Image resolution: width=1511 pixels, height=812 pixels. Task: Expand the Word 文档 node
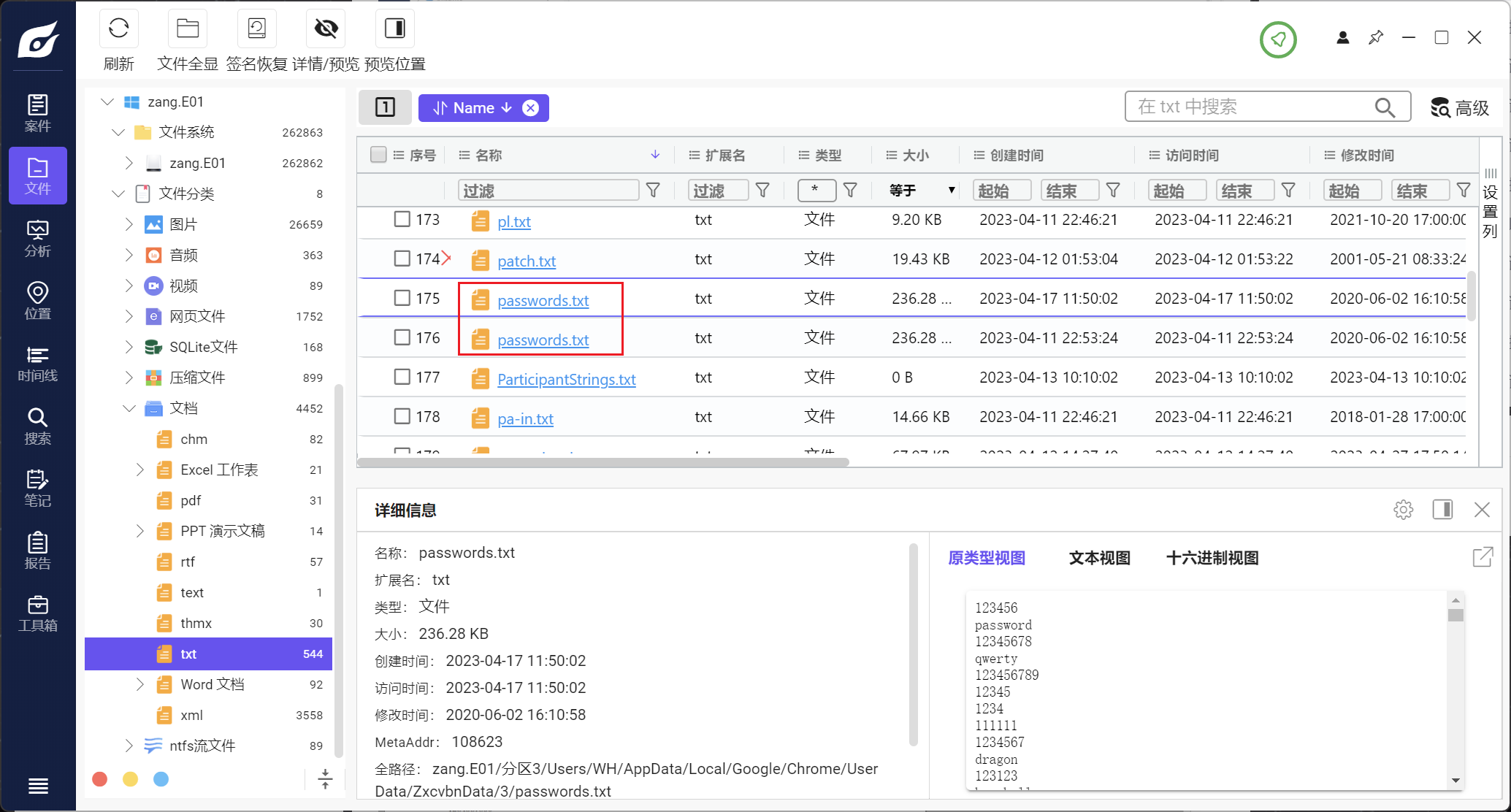tap(140, 684)
